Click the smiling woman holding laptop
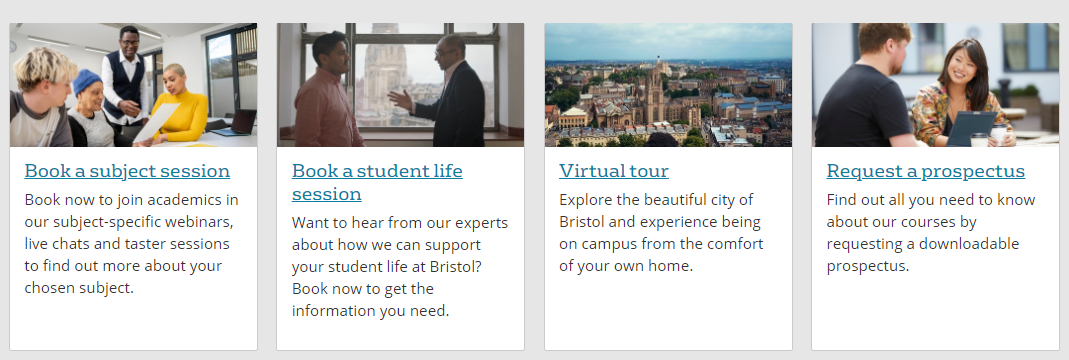 (x=961, y=93)
